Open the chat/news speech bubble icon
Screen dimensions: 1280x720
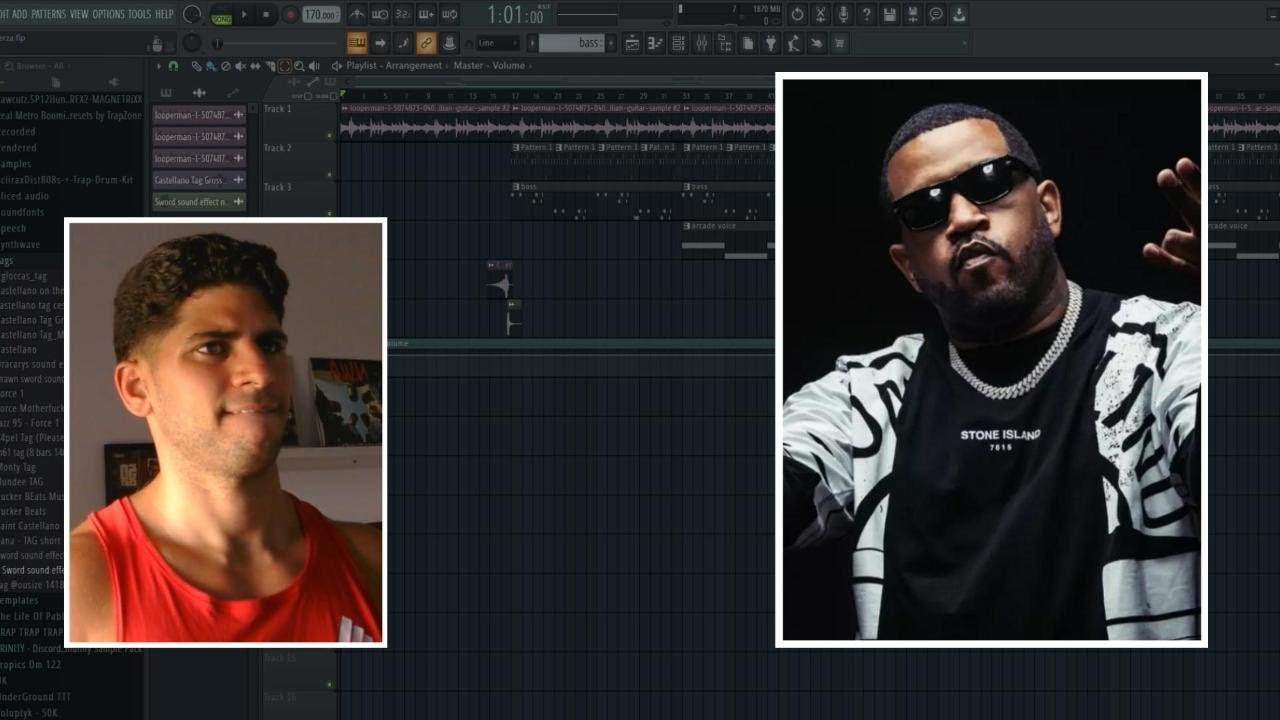(x=936, y=15)
